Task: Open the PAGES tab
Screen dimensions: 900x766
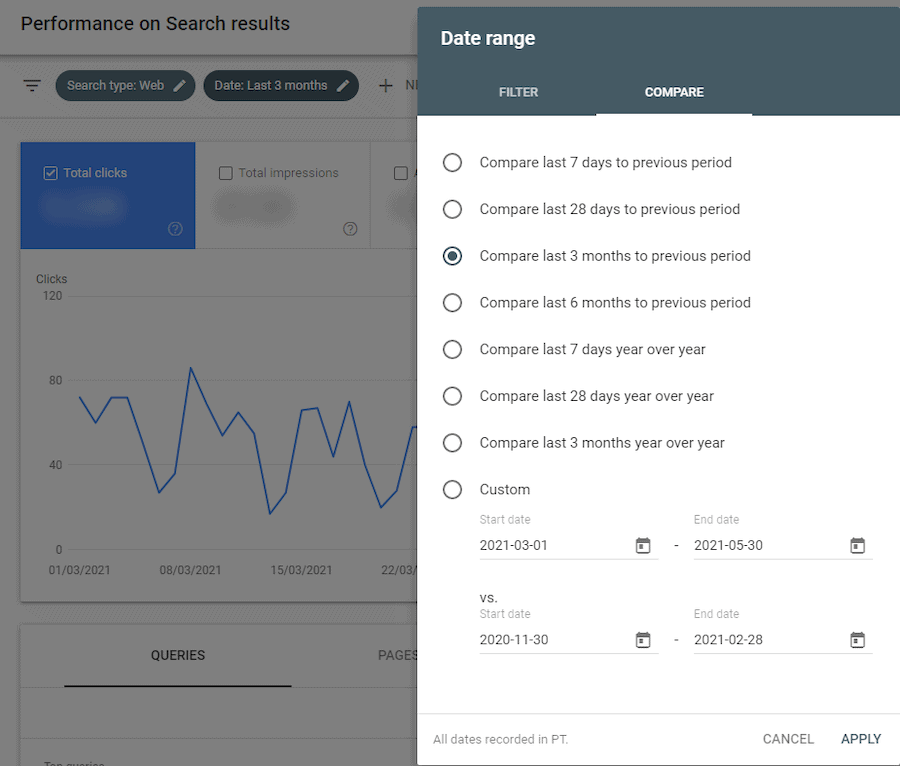Action: [x=398, y=655]
